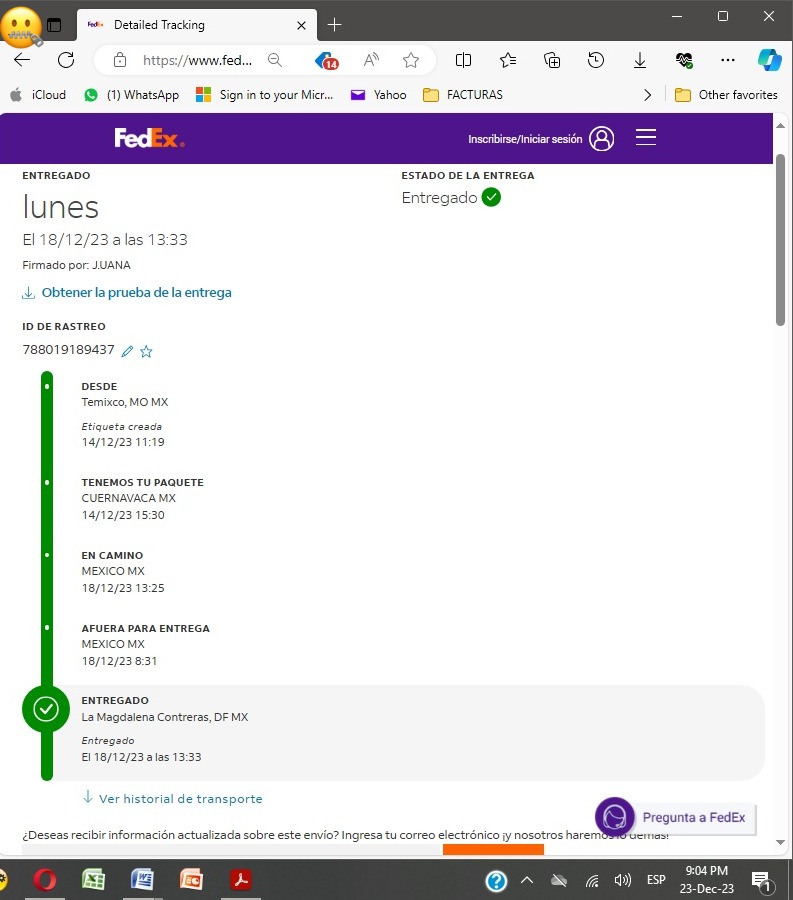Screen dimensions: 793x900
Task: Click the AFUERA PARA ENTREGA step label
Action: (145, 628)
